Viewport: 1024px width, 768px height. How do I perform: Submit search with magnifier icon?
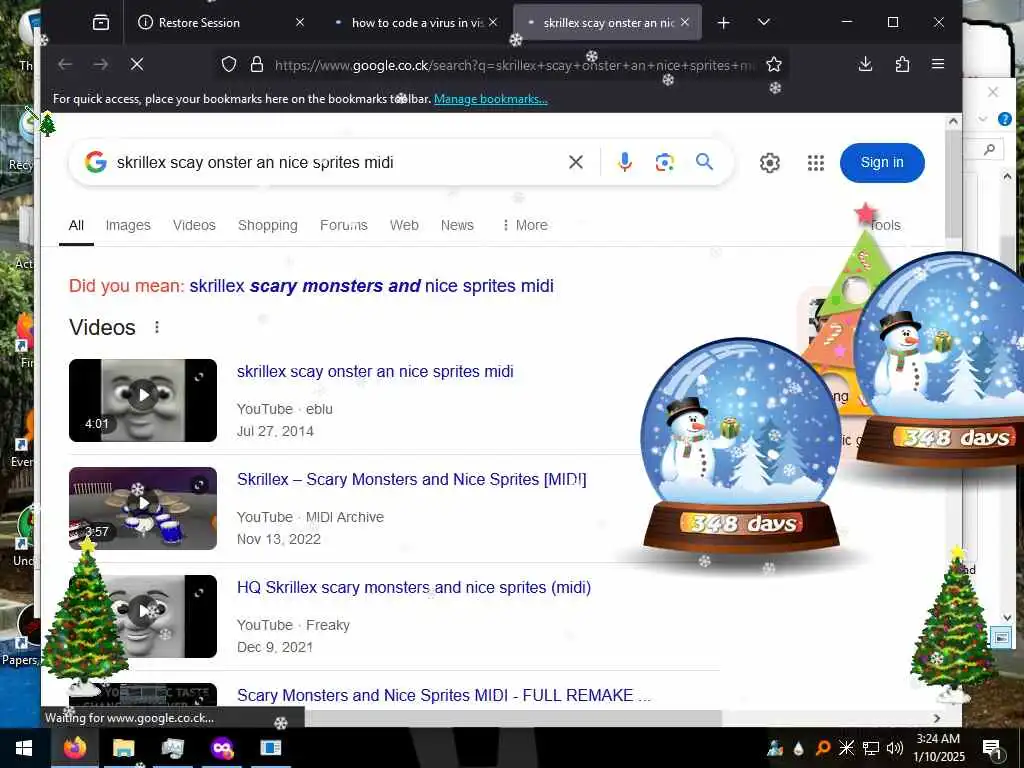704,161
